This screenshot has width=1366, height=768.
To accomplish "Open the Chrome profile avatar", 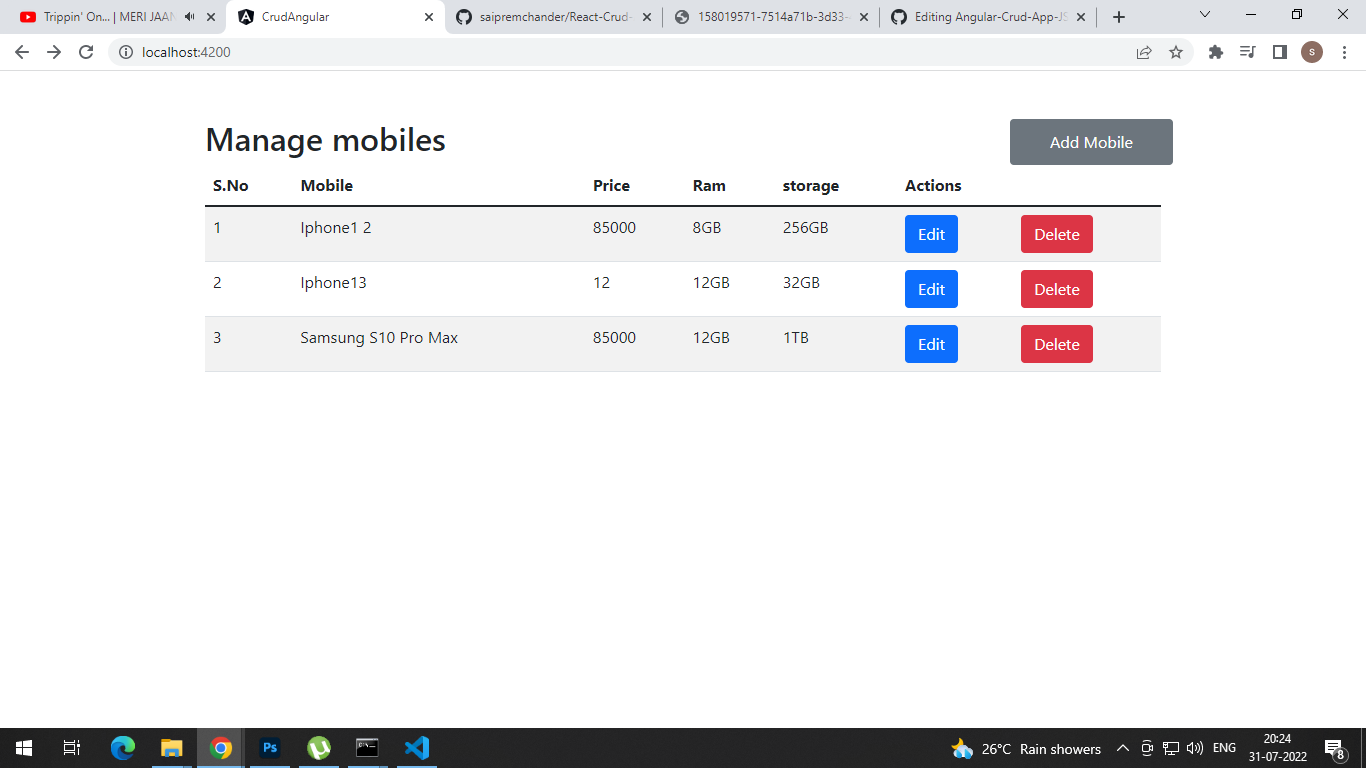I will [1312, 52].
